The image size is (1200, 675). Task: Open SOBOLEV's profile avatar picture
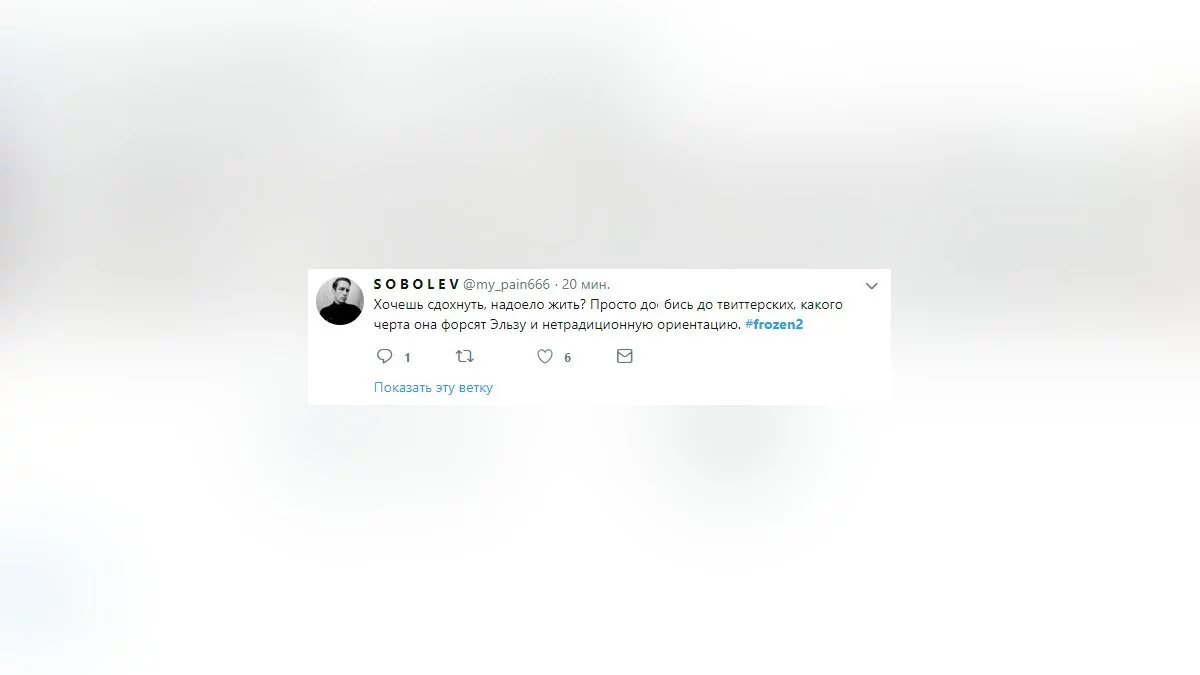pos(340,300)
